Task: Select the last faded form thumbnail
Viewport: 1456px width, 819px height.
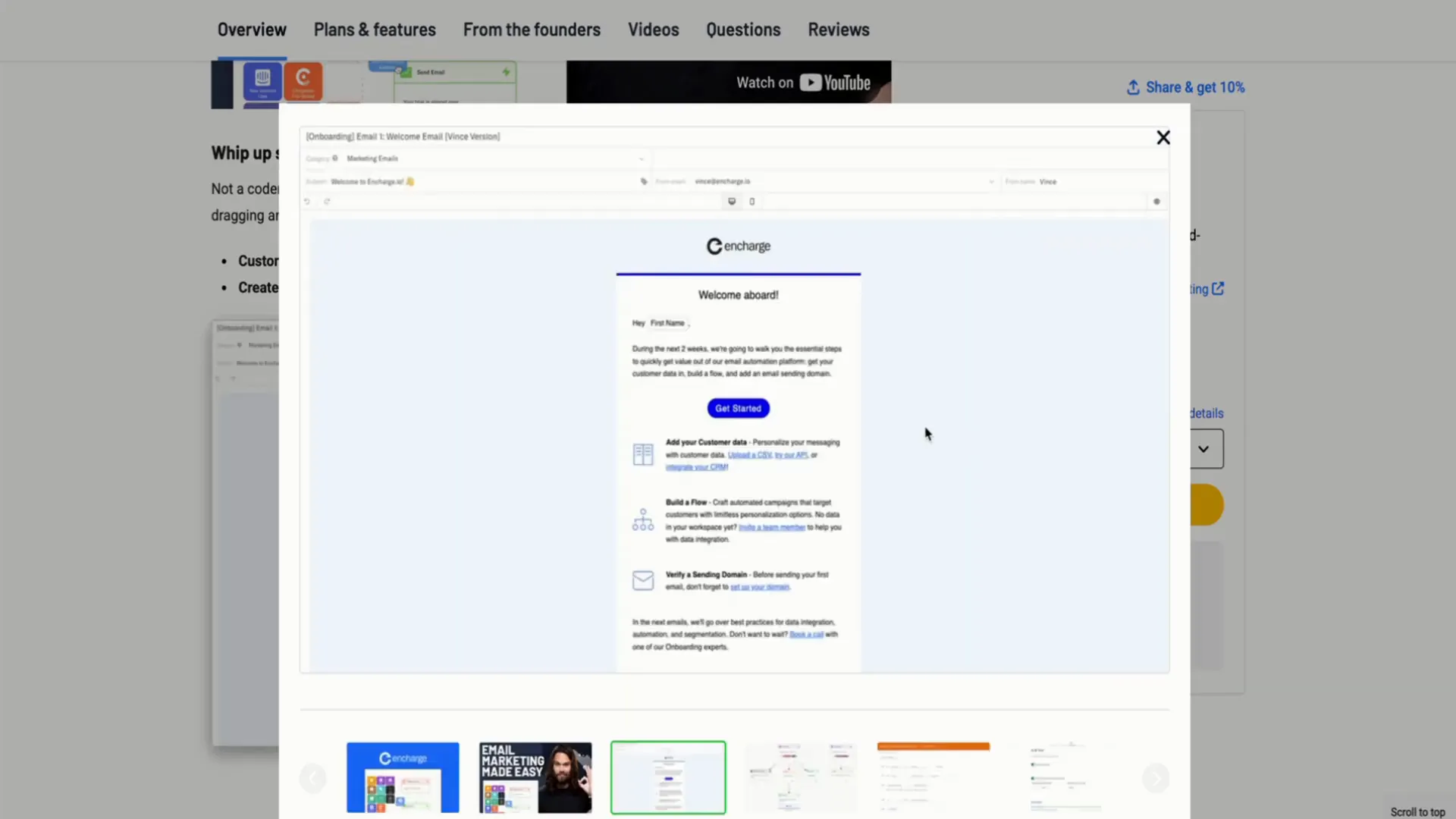Action: tap(1066, 777)
